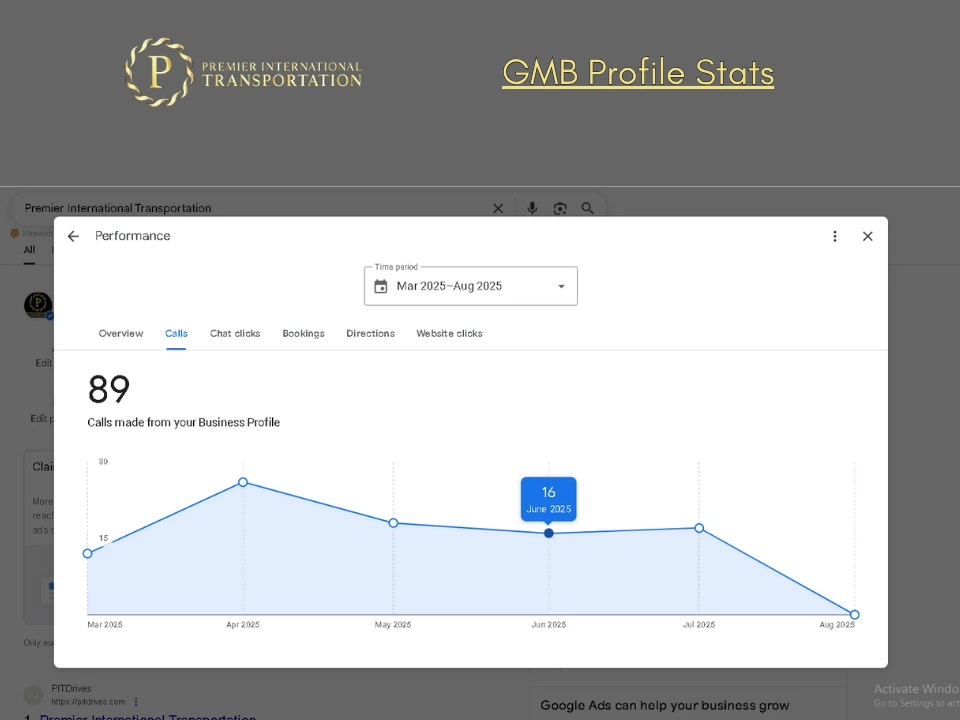Open the Directions tab
This screenshot has width=960, height=720.
point(370,334)
